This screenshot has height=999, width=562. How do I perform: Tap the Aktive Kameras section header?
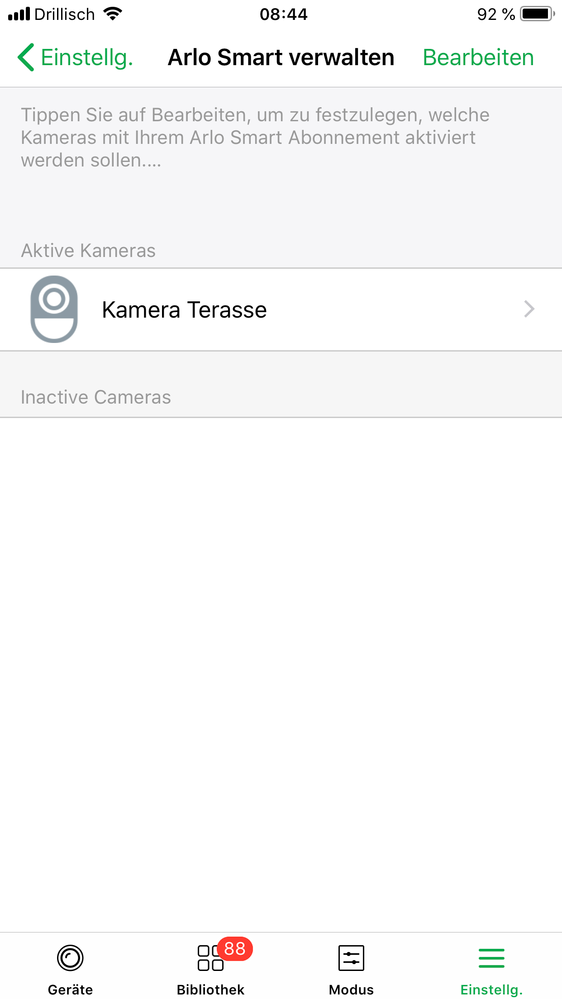88,250
